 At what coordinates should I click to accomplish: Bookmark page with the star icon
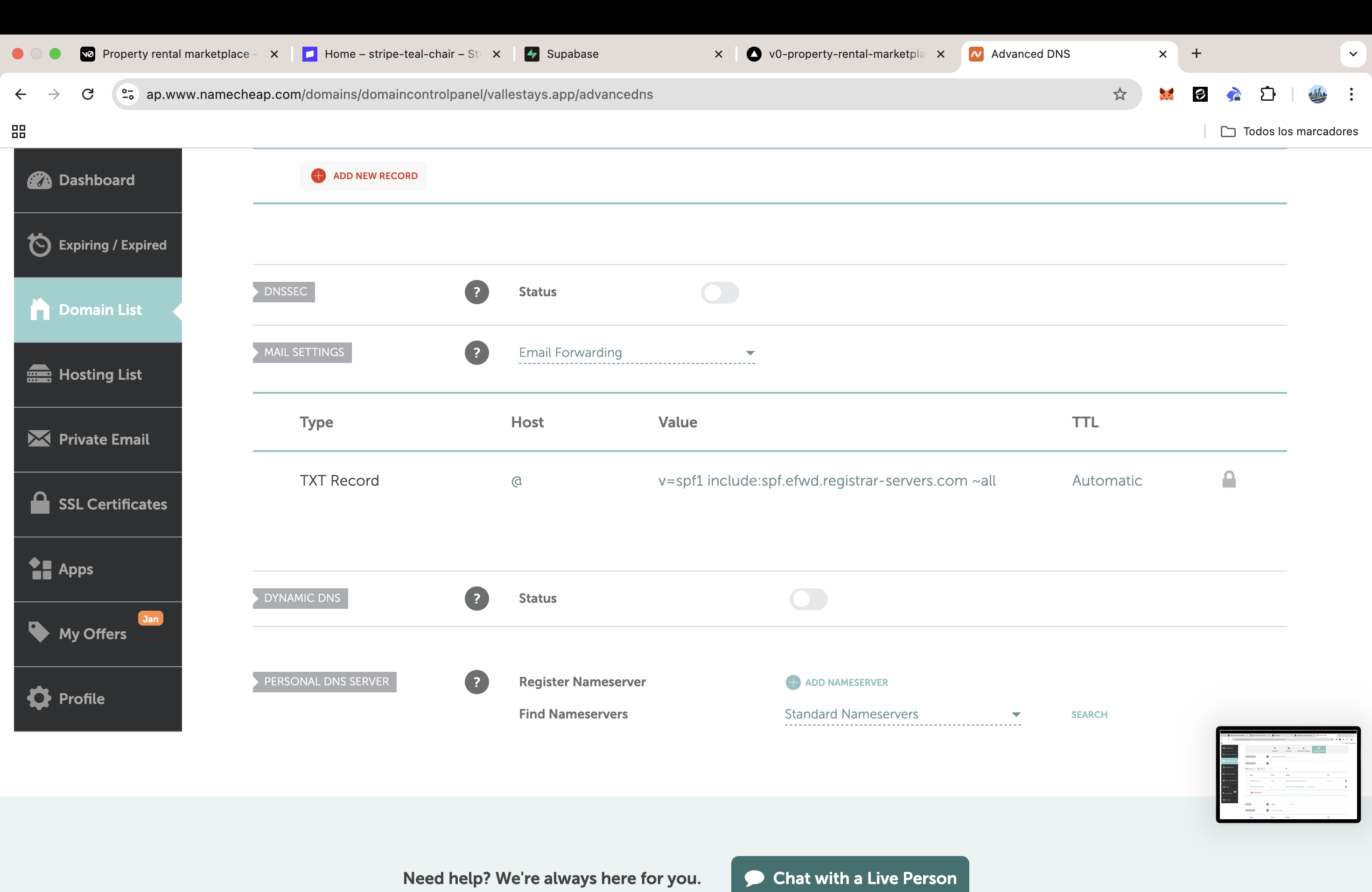(1119, 94)
